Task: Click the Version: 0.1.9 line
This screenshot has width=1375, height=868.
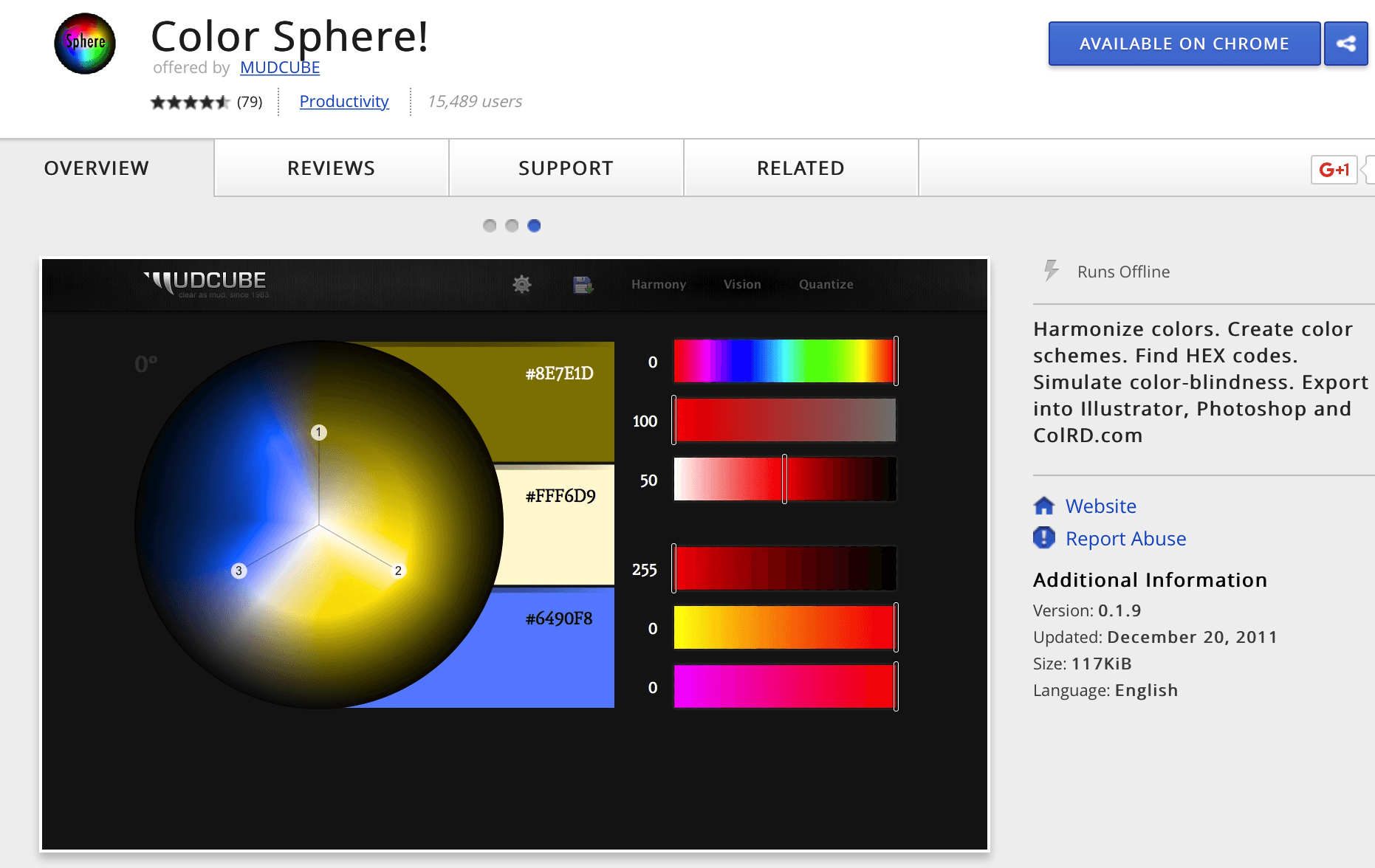Action: (x=1087, y=610)
